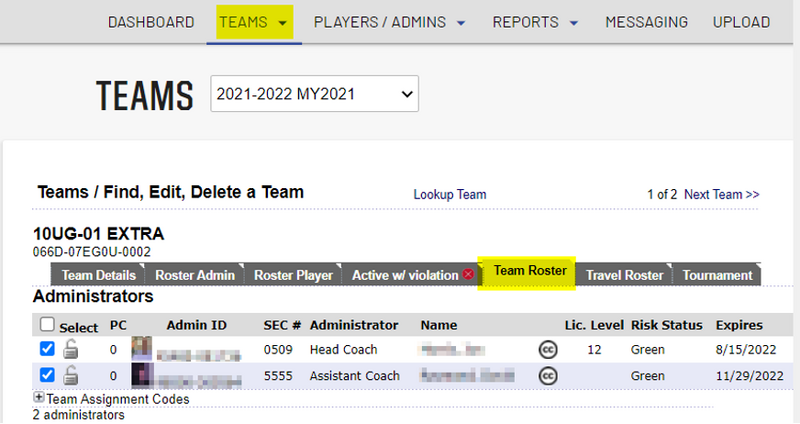Toggle the Select all checkbox in header
Viewport: 800px width, 424px height.
coord(46,325)
